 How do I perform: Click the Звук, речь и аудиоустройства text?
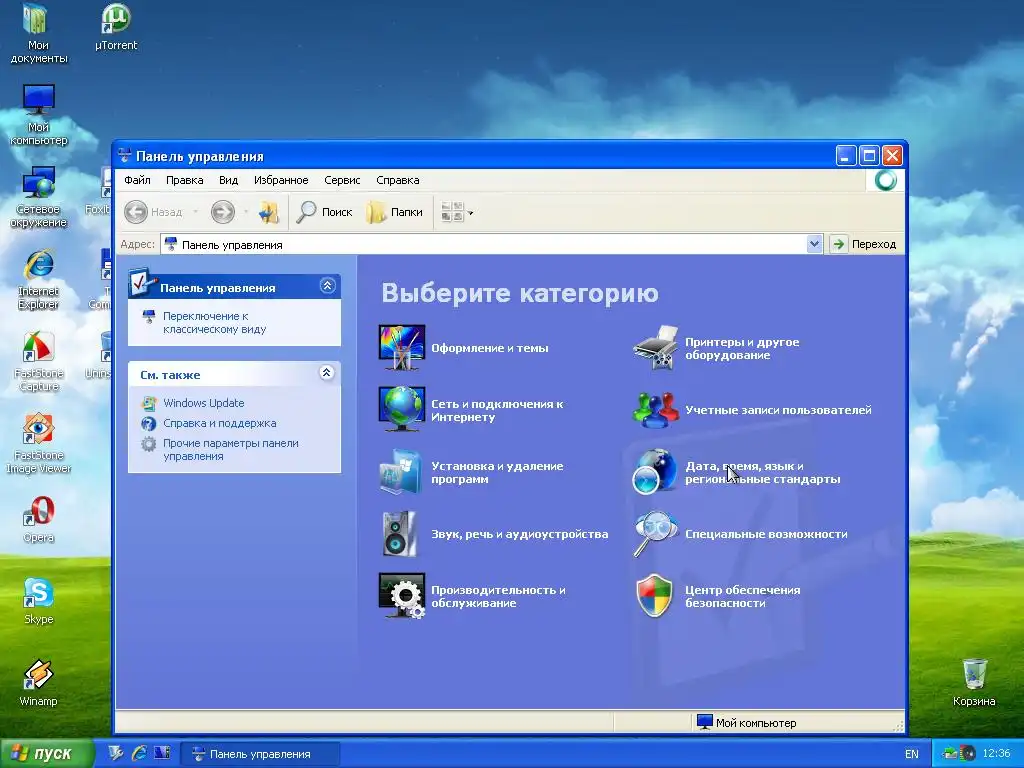tap(520, 534)
